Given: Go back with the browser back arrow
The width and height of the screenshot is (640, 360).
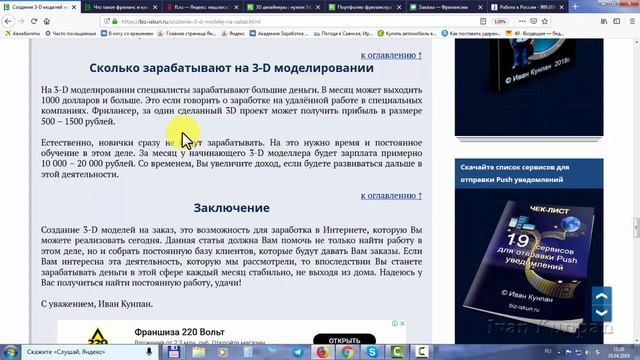Looking at the screenshot, I should 9,21.
